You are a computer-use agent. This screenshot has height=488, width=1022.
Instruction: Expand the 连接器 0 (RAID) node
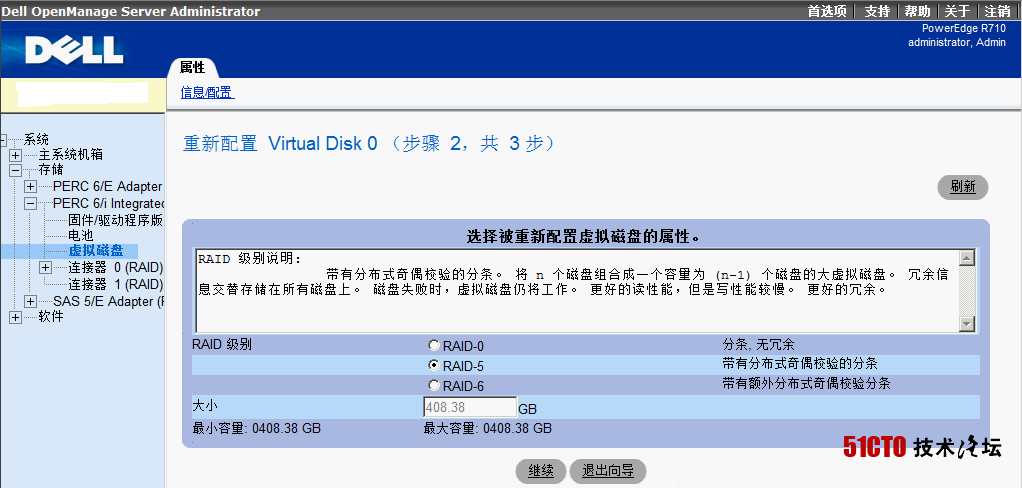click(x=46, y=268)
